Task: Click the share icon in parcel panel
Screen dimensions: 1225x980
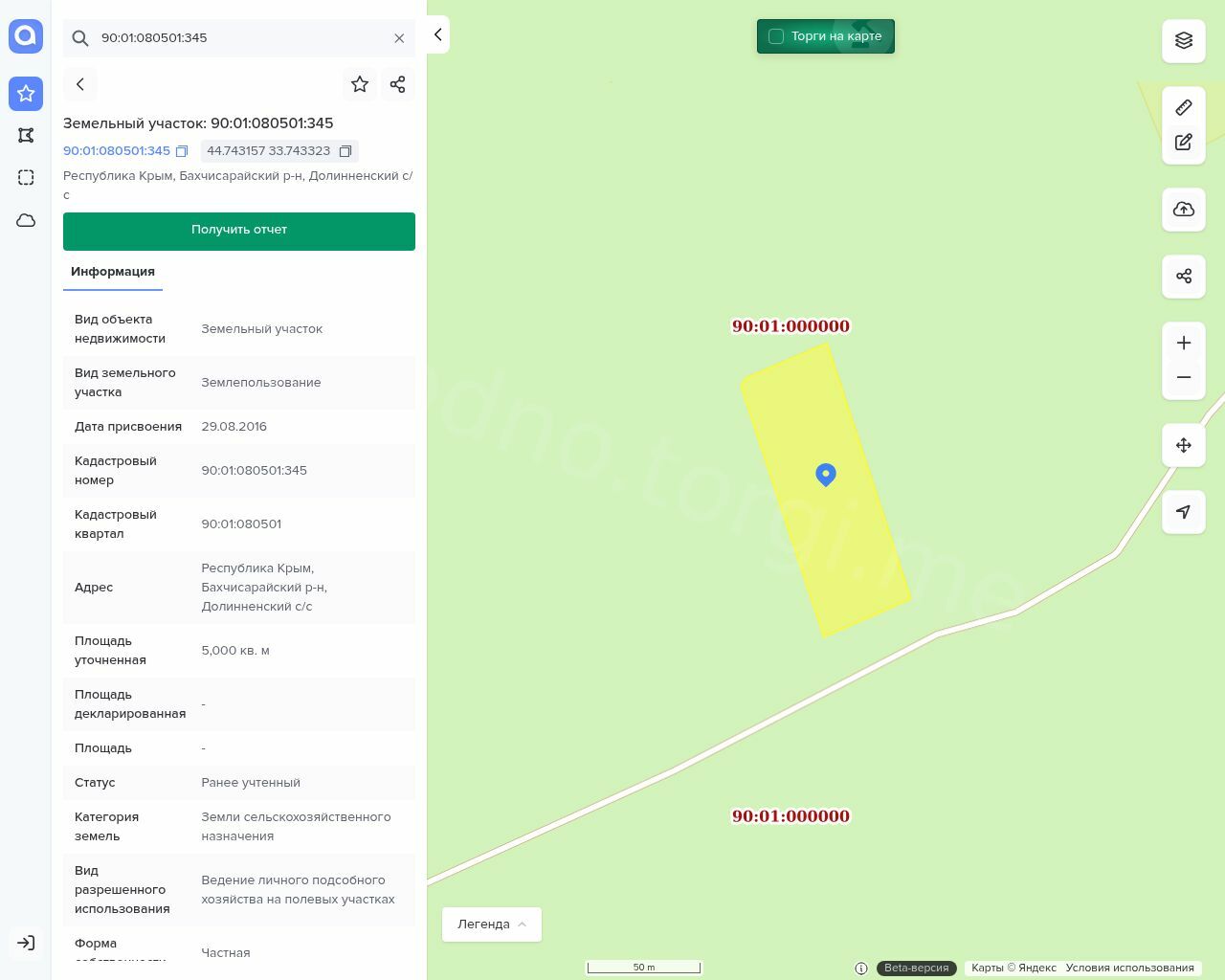Action: coord(398,84)
